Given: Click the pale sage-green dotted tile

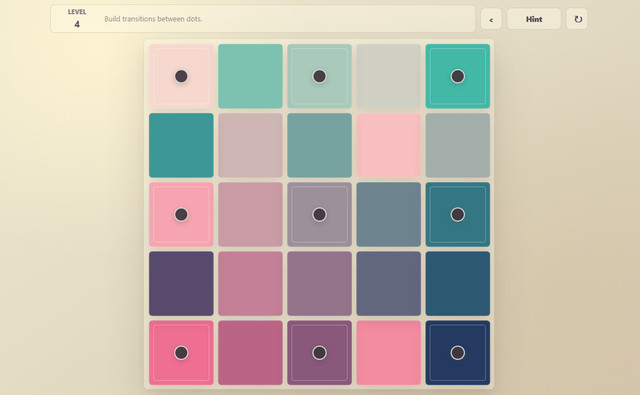Looking at the screenshot, I should click(x=319, y=76).
